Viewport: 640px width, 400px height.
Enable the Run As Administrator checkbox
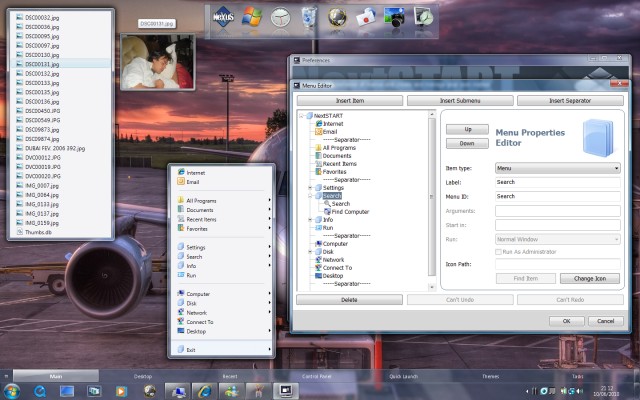coord(500,251)
